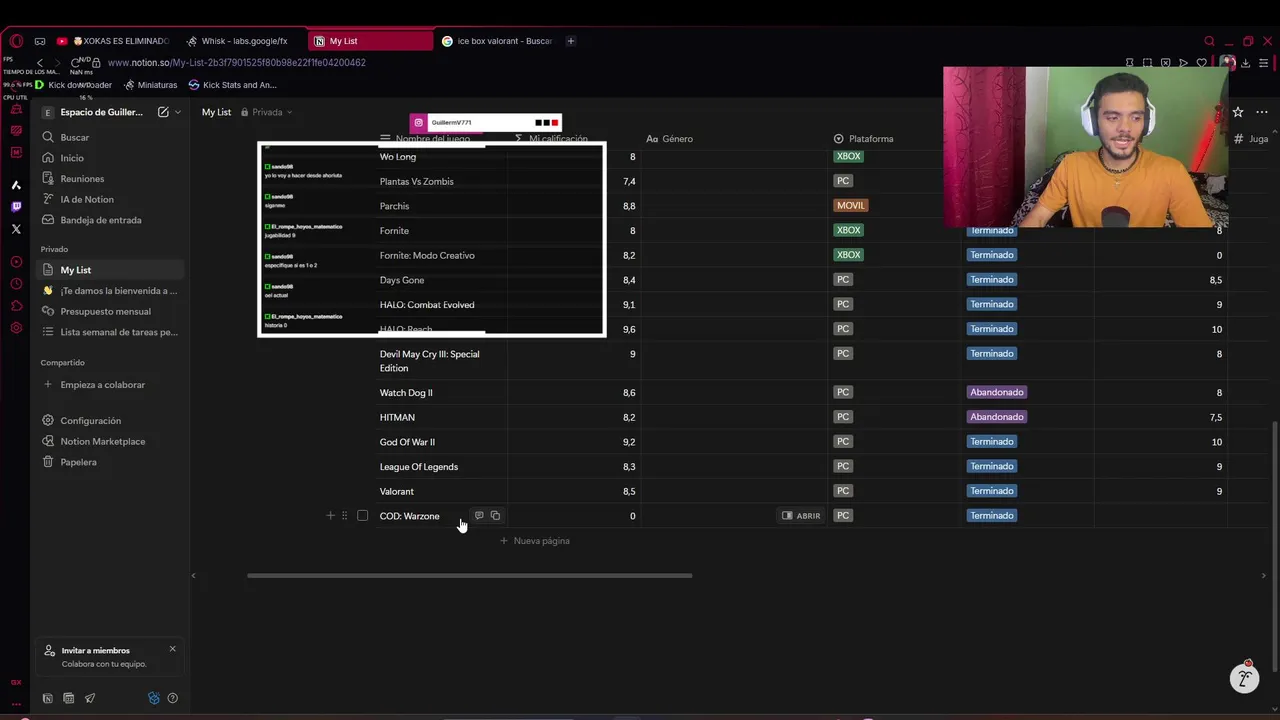Switch to the XOKAS ES ELIMINADO browser tab
This screenshot has height=720, width=1280.
point(114,41)
